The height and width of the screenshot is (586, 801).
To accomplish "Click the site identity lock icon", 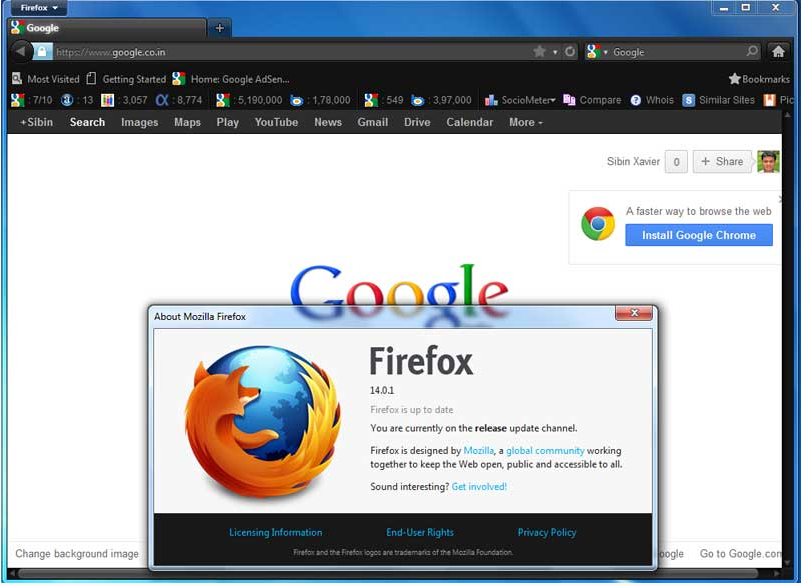I will (x=42, y=52).
